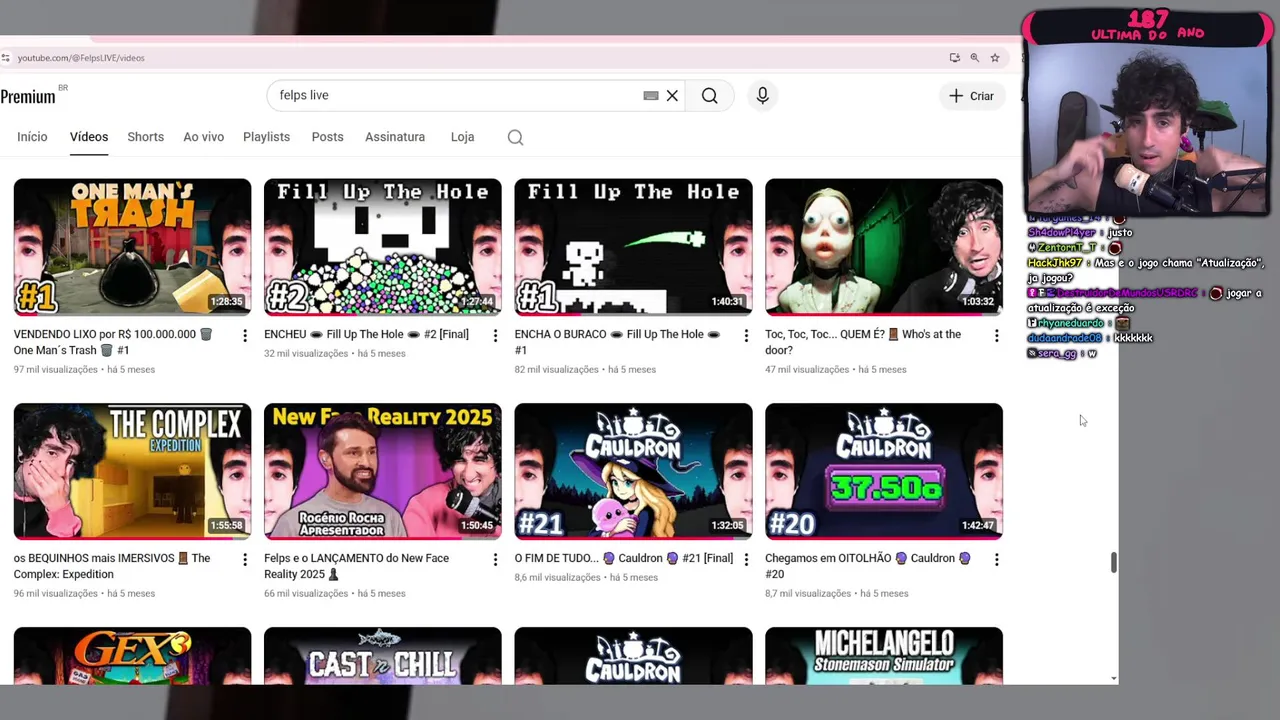Clear the search text with the X icon
Viewport: 1280px width, 720px height.
pos(672,96)
